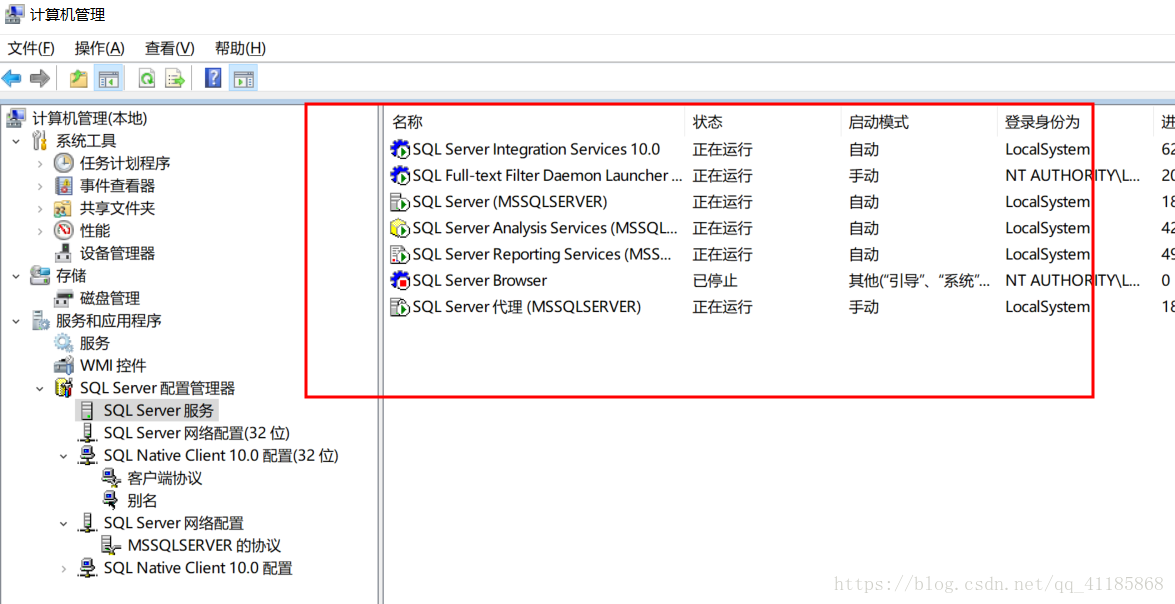The image size is (1175, 604).
Task: Select the 设备管理器 tree item
Action: (118, 253)
